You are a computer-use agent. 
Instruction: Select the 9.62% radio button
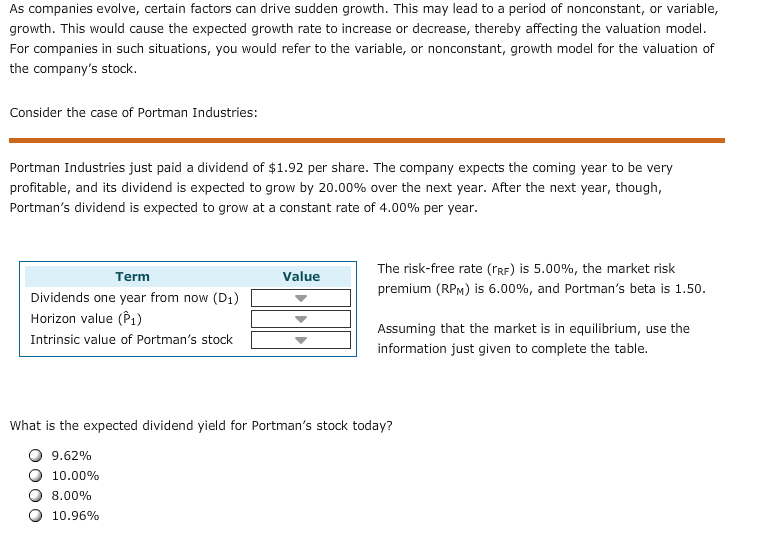[x=35, y=455]
